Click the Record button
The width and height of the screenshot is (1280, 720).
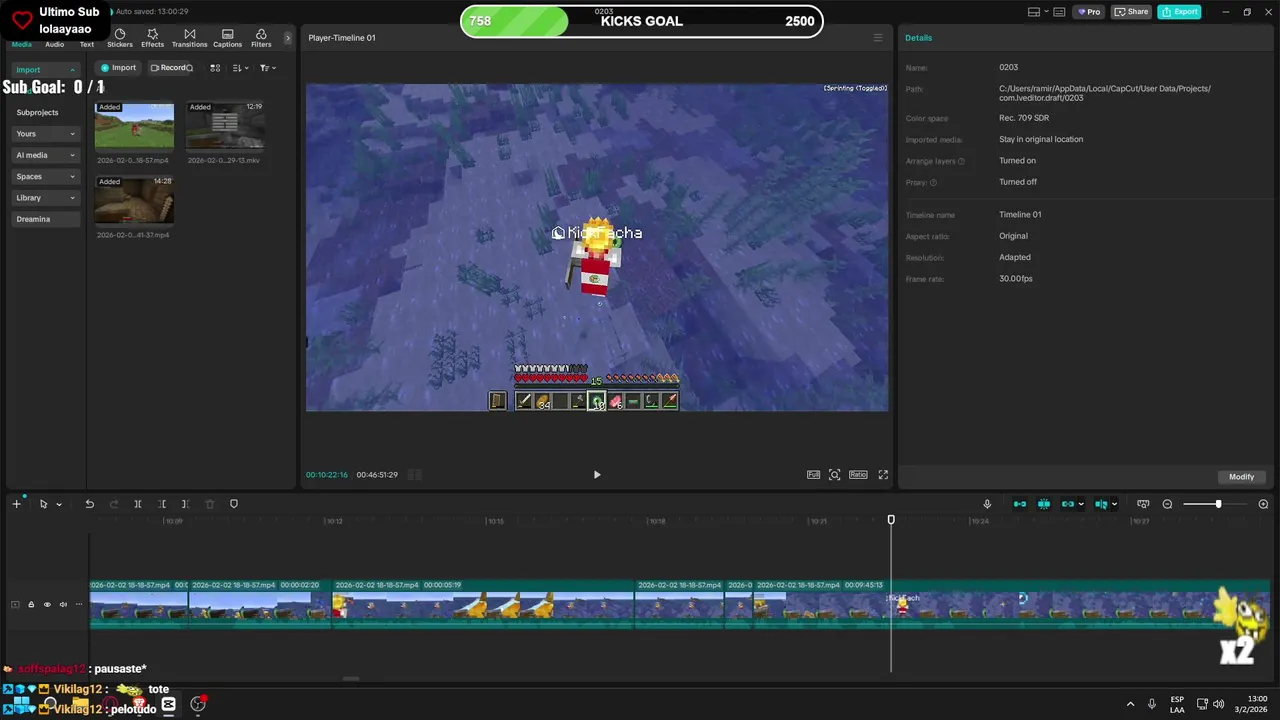171,68
